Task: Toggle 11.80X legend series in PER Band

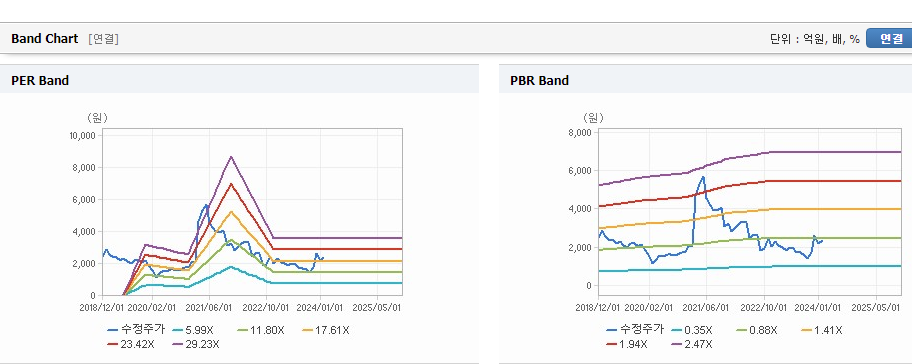Action: (261, 330)
